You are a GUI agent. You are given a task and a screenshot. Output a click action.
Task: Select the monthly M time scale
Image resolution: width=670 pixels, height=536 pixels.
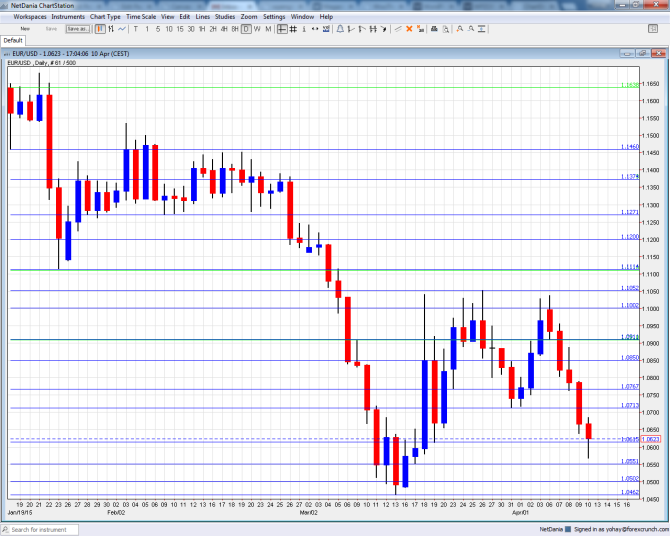click(x=268, y=29)
